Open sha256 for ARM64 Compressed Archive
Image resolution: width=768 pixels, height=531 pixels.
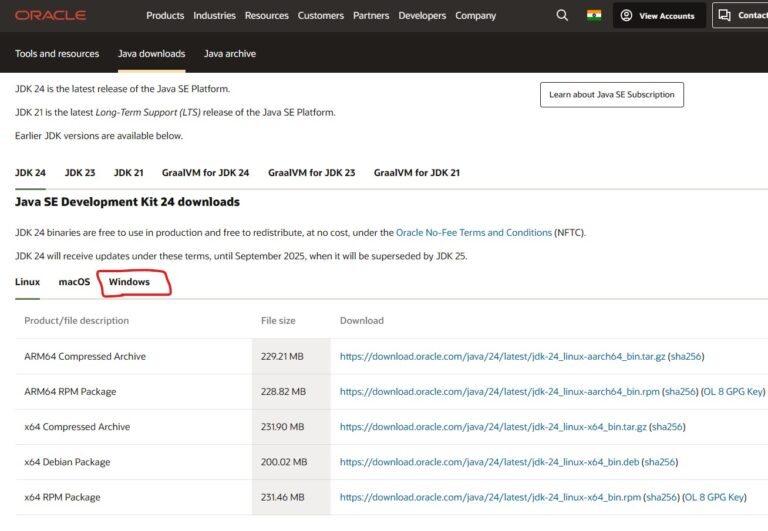[686, 357]
